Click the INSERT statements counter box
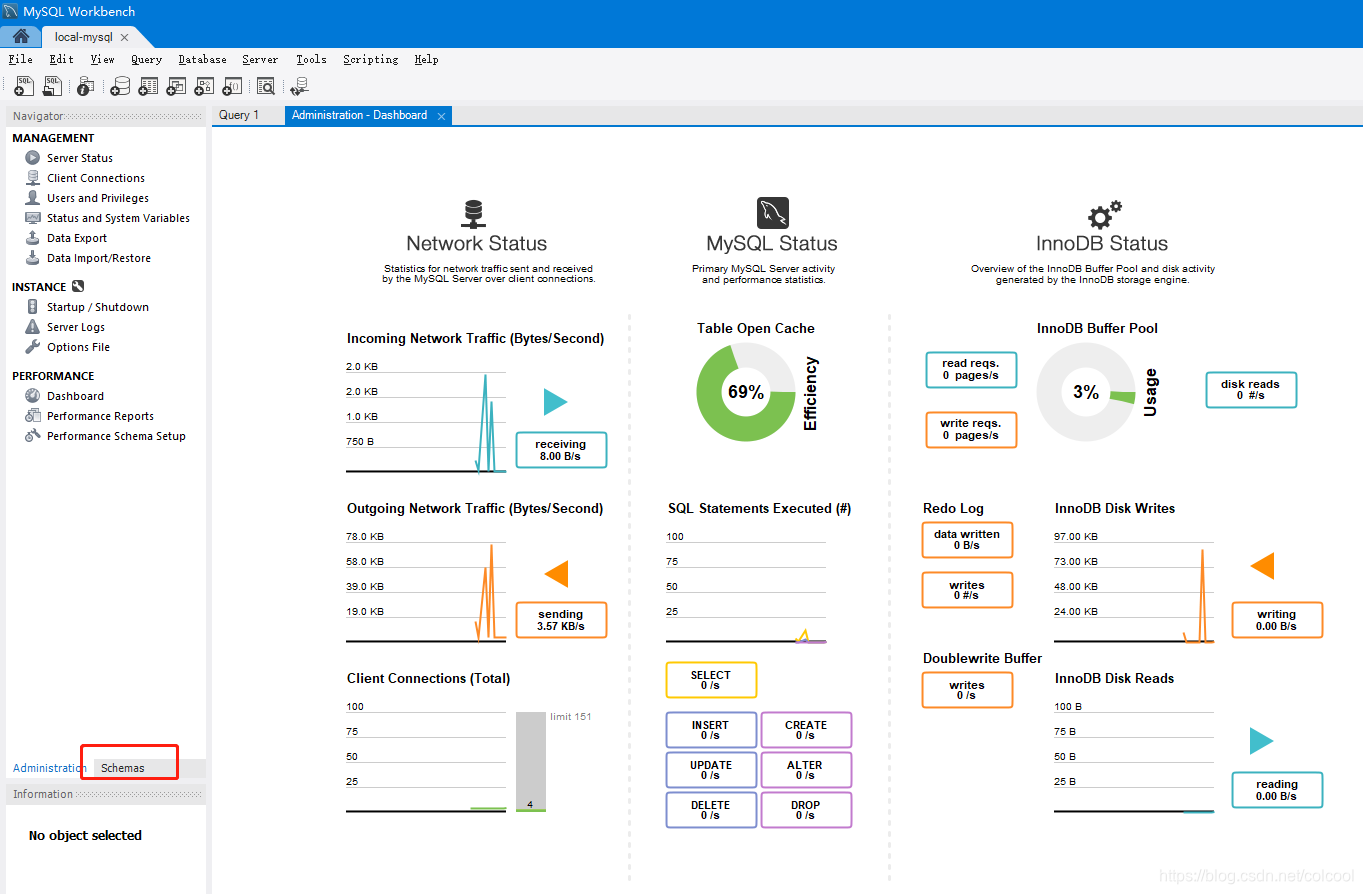This screenshot has width=1363, height=894. point(711,730)
